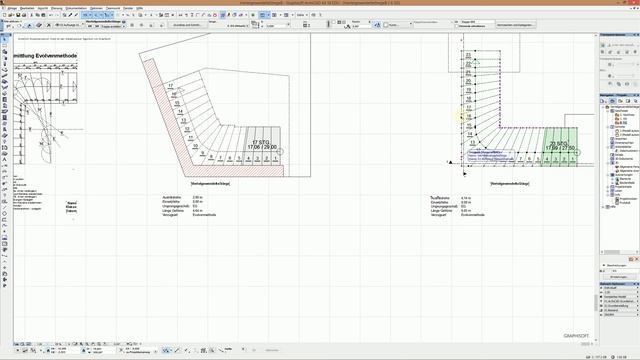The height and width of the screenshot is (360, 640).
Task: Click the Save toolbar icon
Action: [18, 15]
